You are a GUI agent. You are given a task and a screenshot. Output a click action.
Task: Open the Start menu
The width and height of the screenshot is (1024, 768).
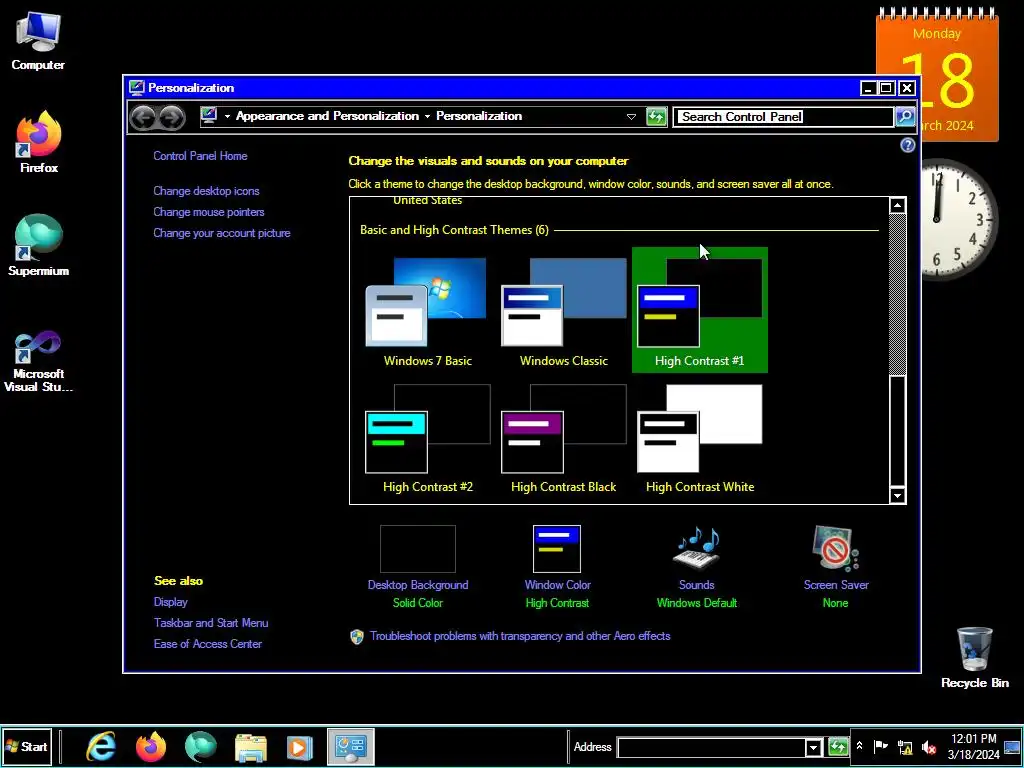click(27, 746)
